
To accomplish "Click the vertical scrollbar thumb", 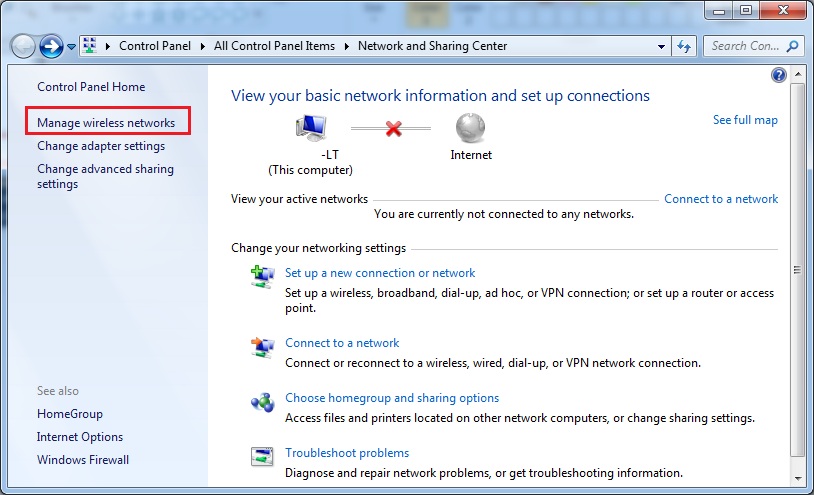I will pos(797,269).
